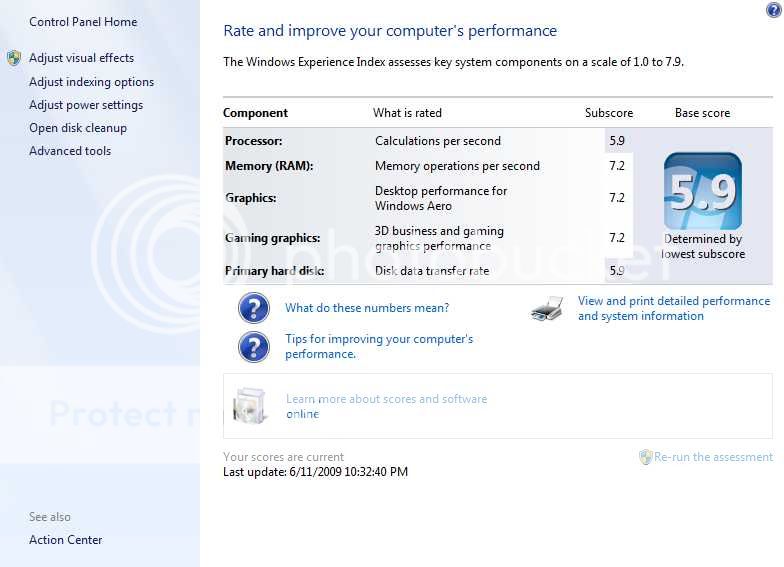Viewport: 784px width, 567px height.
Task: Click the printer icon
Action: click(x=547, y=309)
